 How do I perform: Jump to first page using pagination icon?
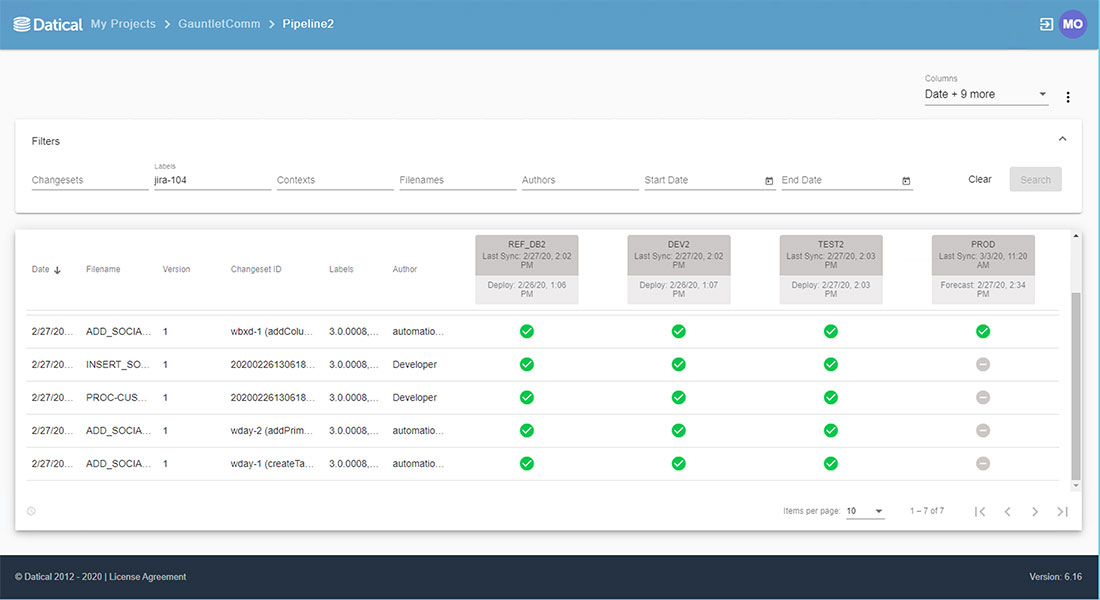979,511
